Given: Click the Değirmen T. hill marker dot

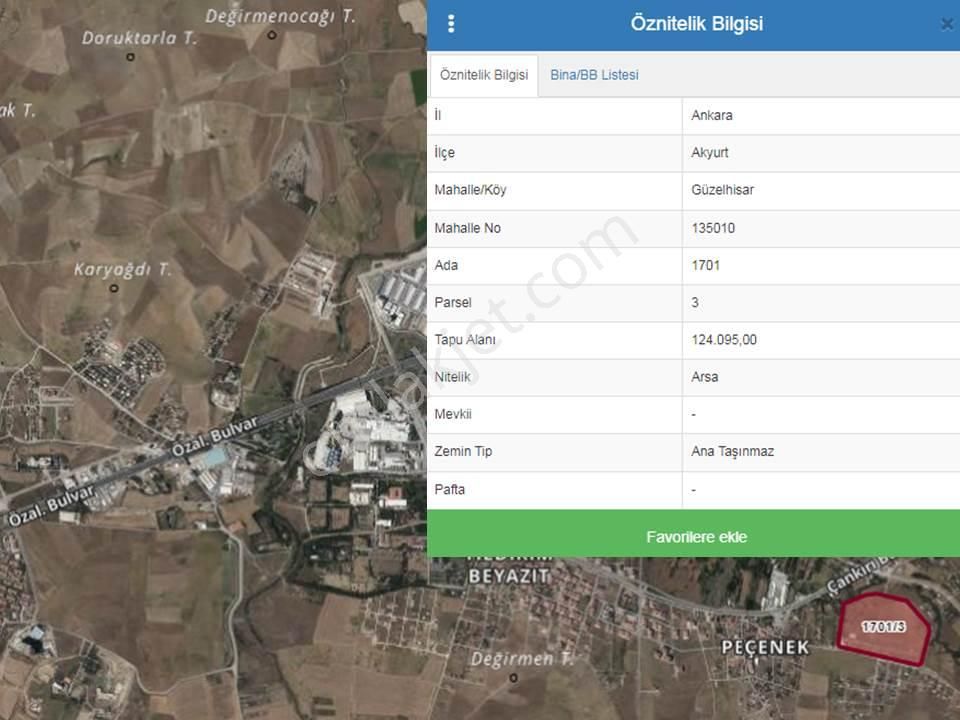Looking at the screenshot, I should pos(514,677).
